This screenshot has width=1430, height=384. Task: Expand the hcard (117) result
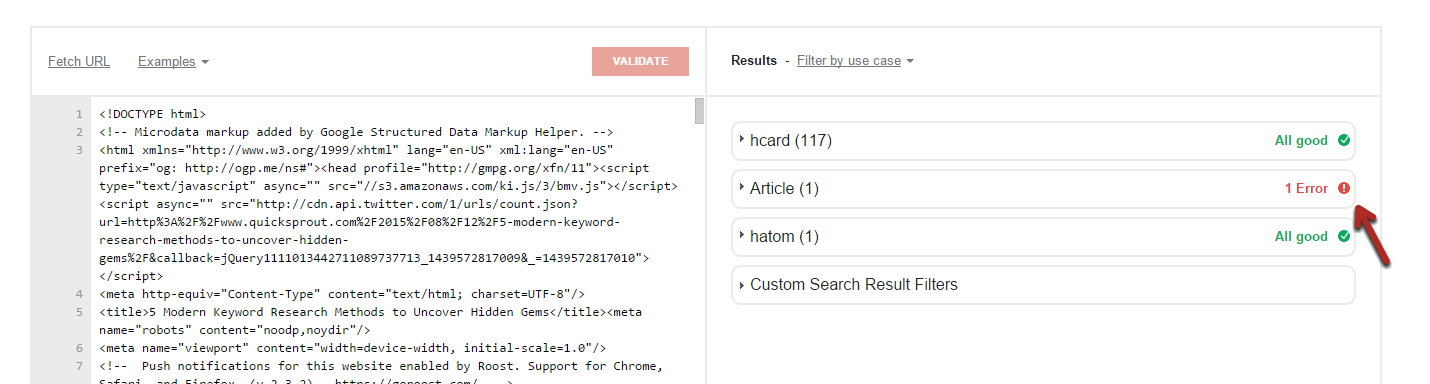coord(1043,140)
